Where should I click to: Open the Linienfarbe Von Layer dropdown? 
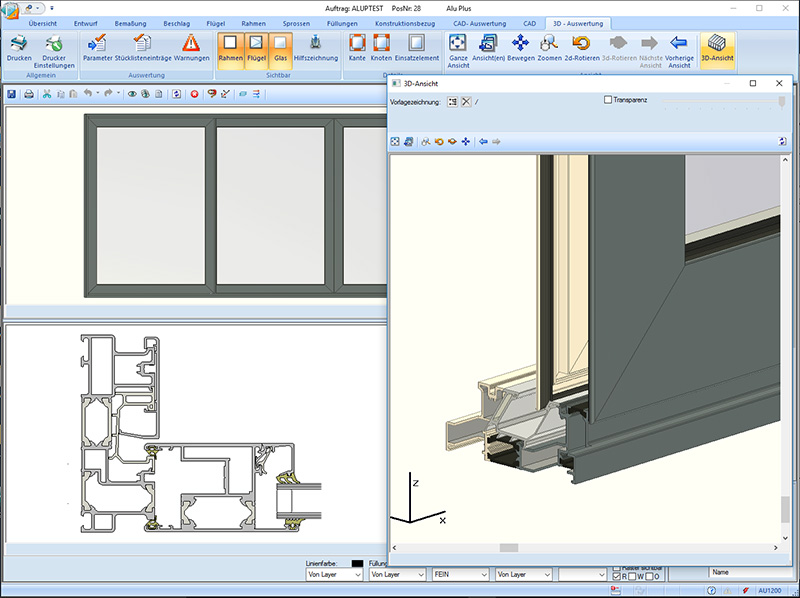[334, 575]
